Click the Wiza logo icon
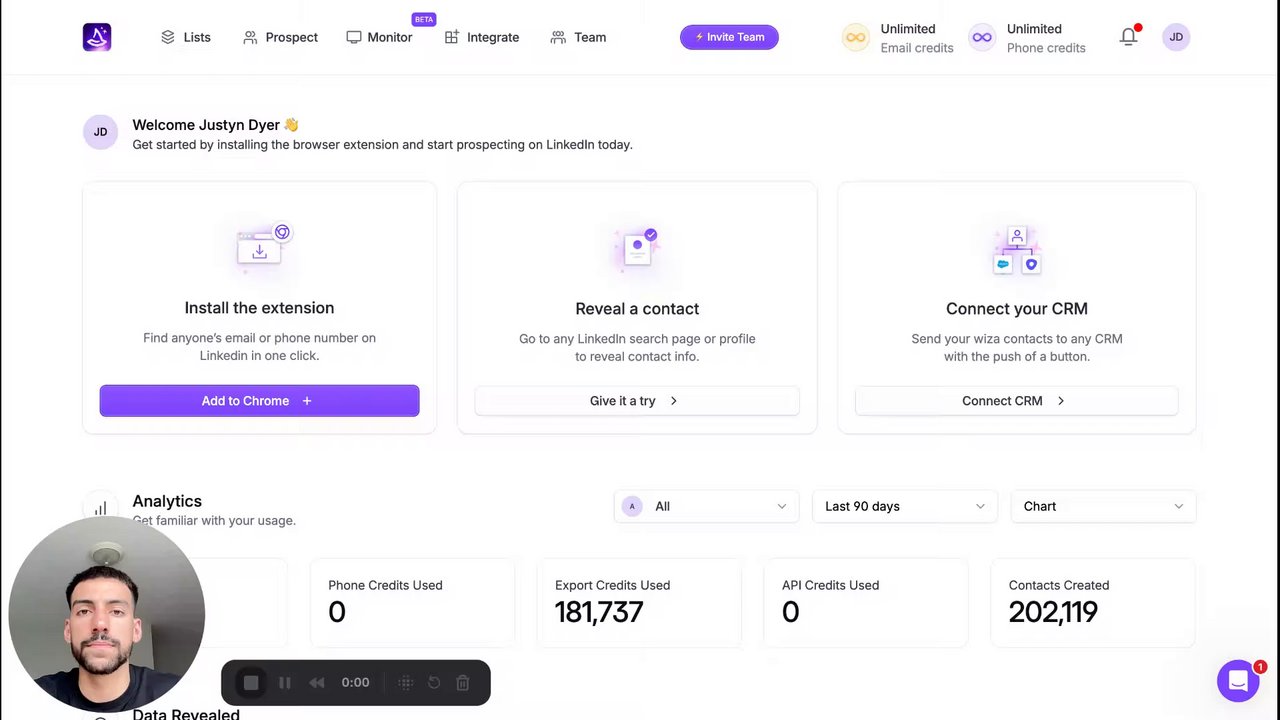Screen dimensions: 1280x720 [x=97, y=37]
